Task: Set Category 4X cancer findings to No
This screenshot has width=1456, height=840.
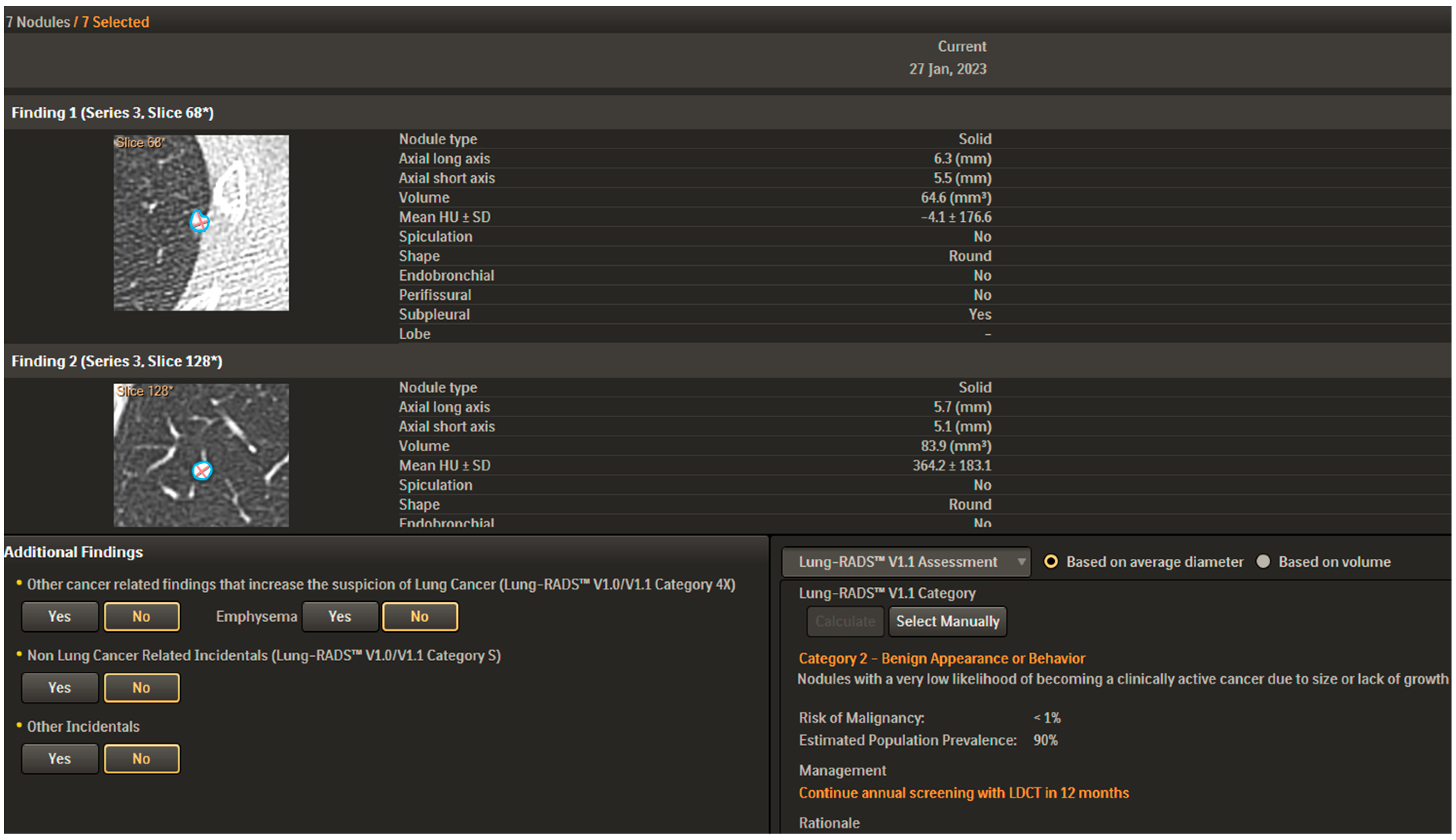Action: pyautogui.click(x=141, y=616)
